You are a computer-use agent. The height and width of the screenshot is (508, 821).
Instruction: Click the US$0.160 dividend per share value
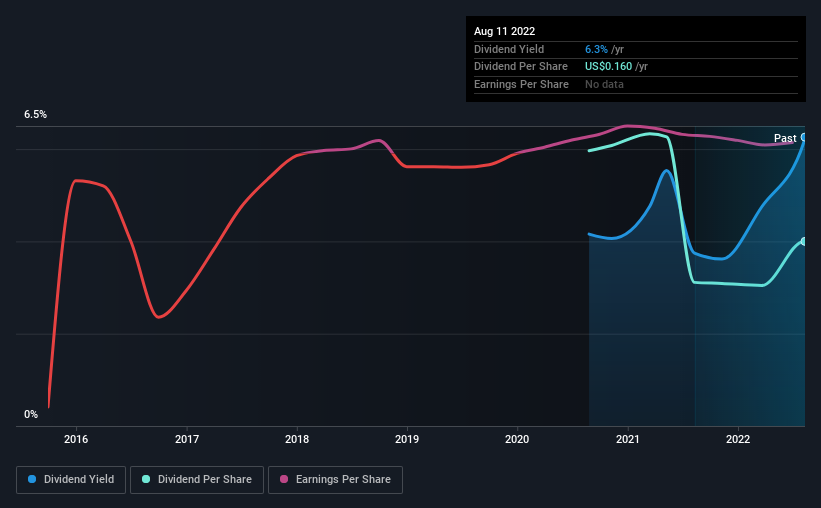608,67
